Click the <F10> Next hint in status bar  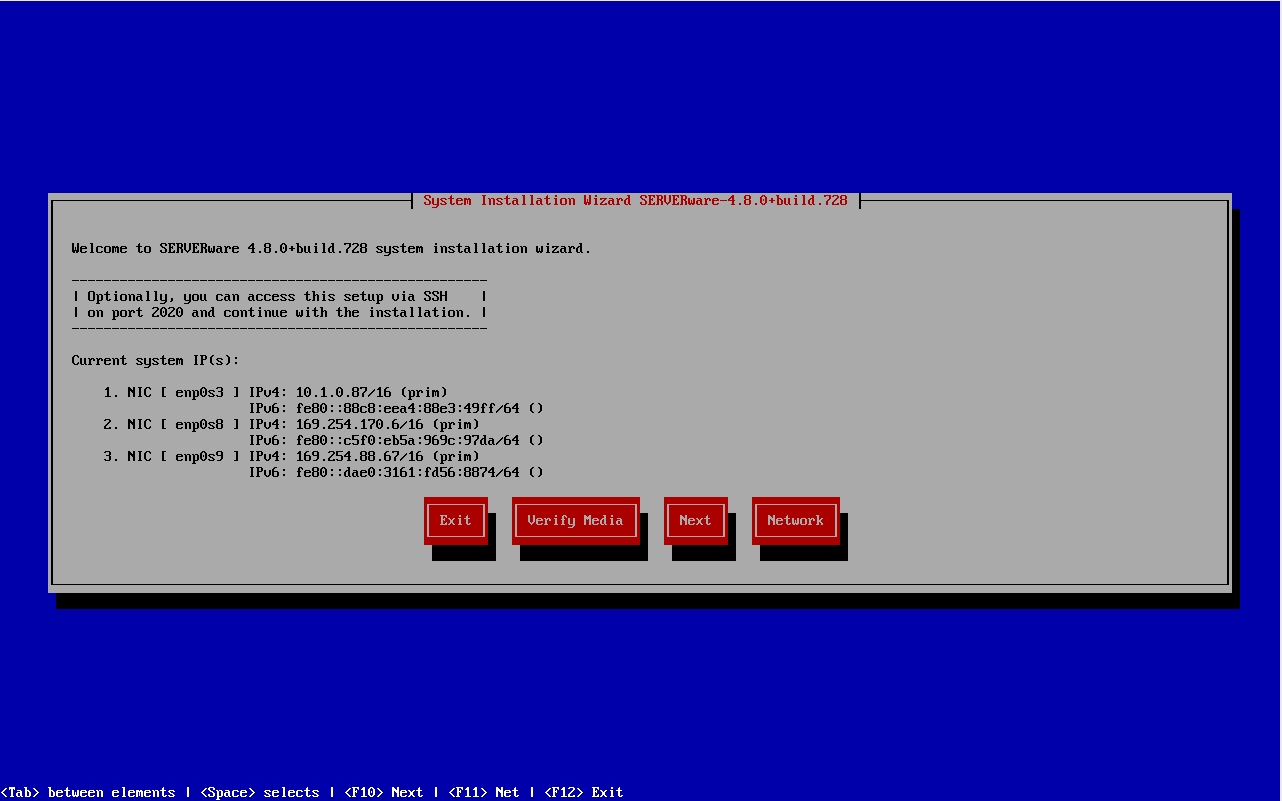(x=384, y=792)
